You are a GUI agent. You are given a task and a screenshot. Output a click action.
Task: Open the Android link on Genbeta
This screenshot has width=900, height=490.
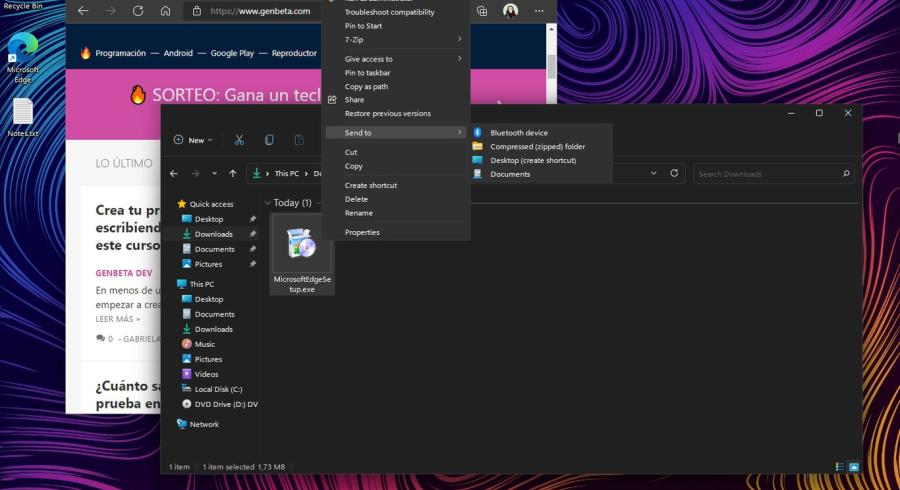(x=178, y=53)
